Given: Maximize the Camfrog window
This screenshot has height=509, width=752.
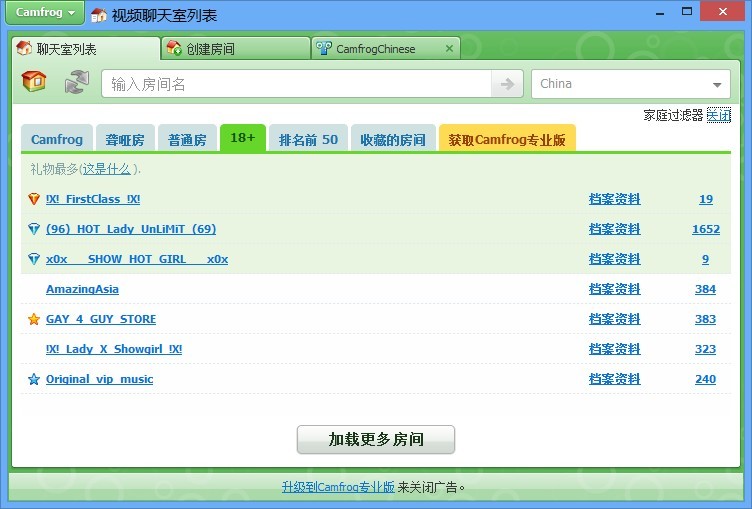Looking at the screenshot, I should pos(687,12).
